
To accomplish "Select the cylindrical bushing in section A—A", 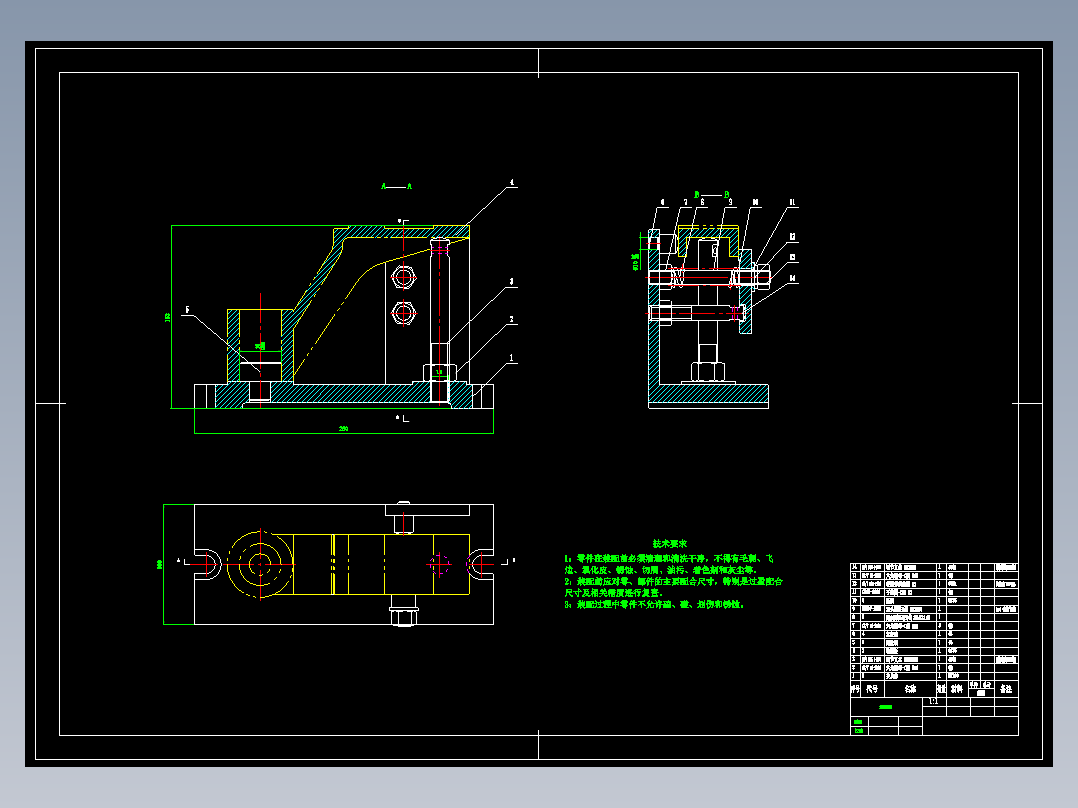I will [x=260, y=346].
